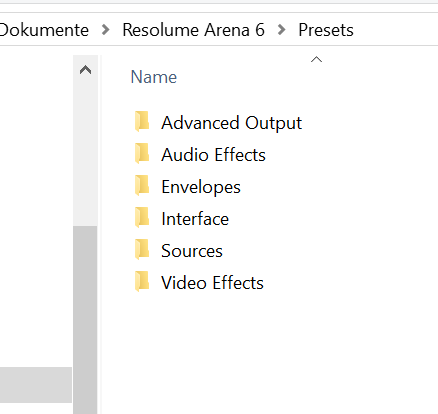438x414 pixels.
Task: Select the Envelopes folder name
Action: (201, 187)
